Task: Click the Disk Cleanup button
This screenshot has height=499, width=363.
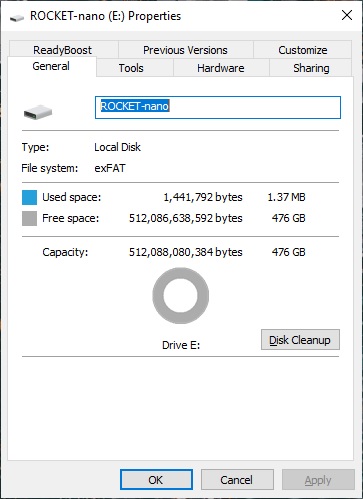Action: (300, 340)
